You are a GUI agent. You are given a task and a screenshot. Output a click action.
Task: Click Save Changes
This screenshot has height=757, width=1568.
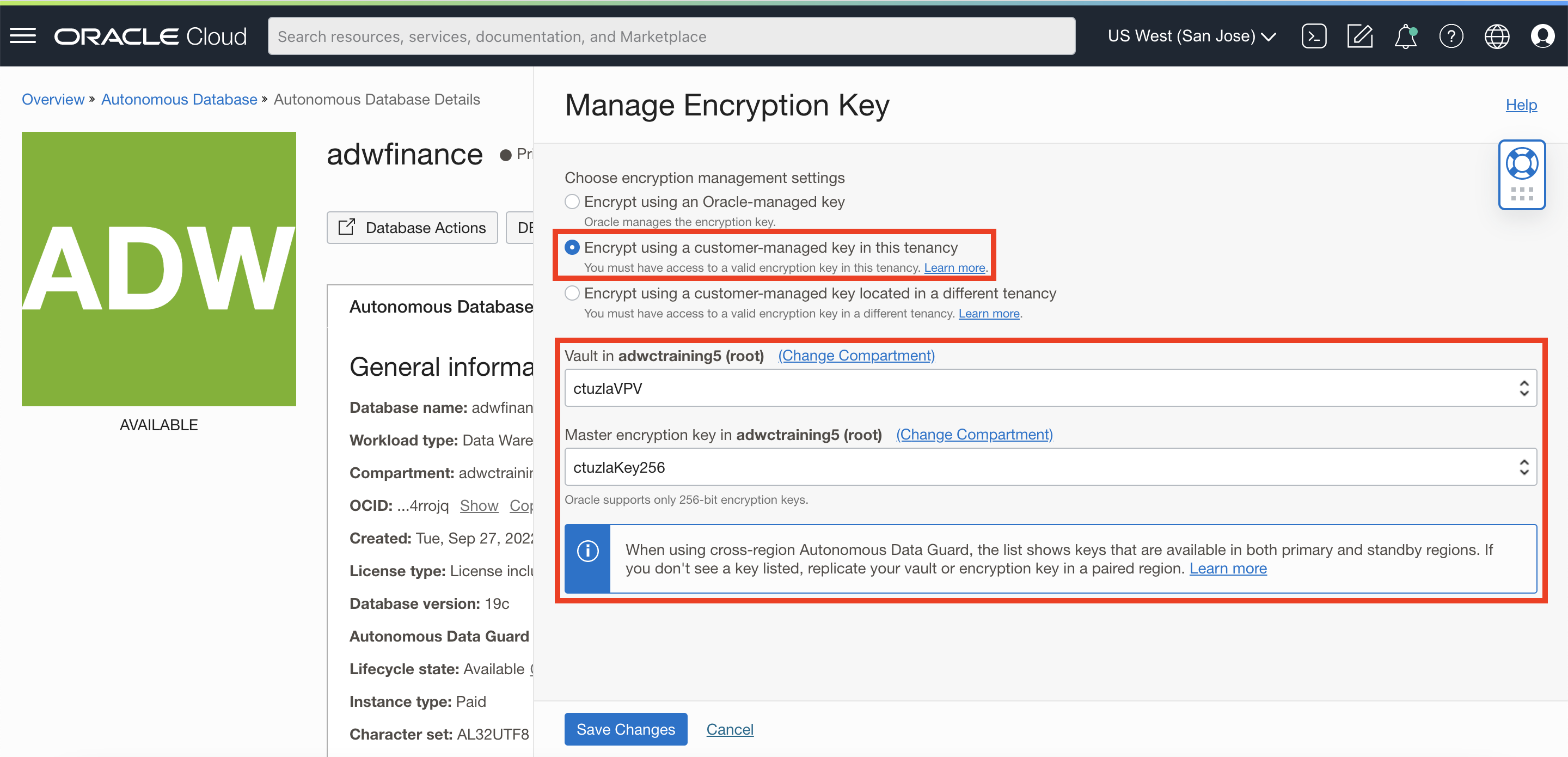626,729
